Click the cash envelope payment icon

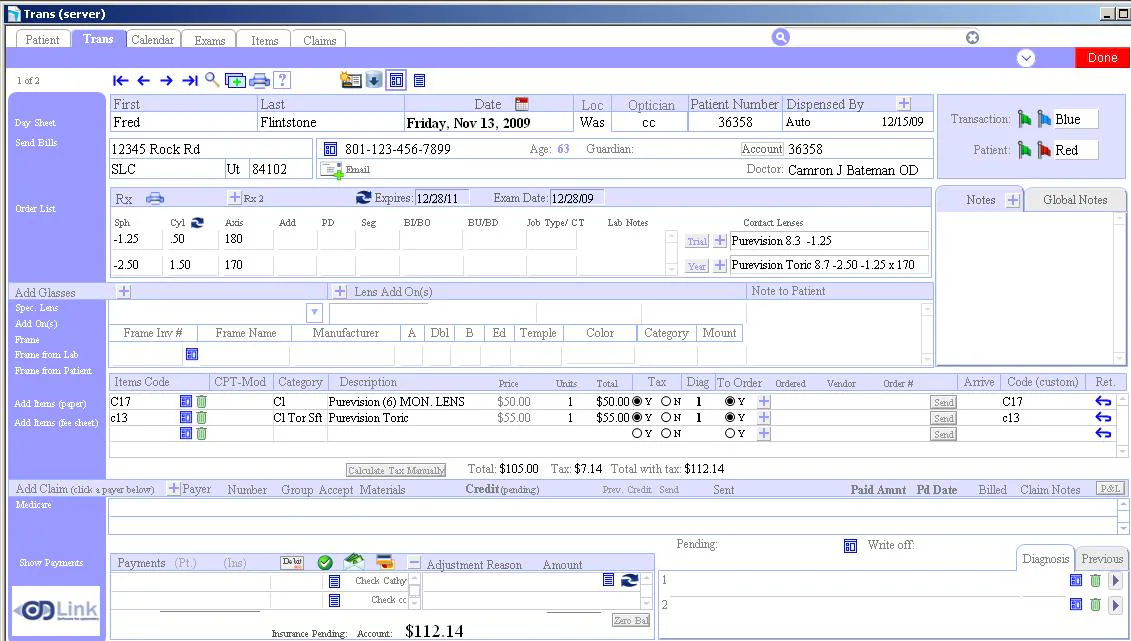[x=354, y=562]
